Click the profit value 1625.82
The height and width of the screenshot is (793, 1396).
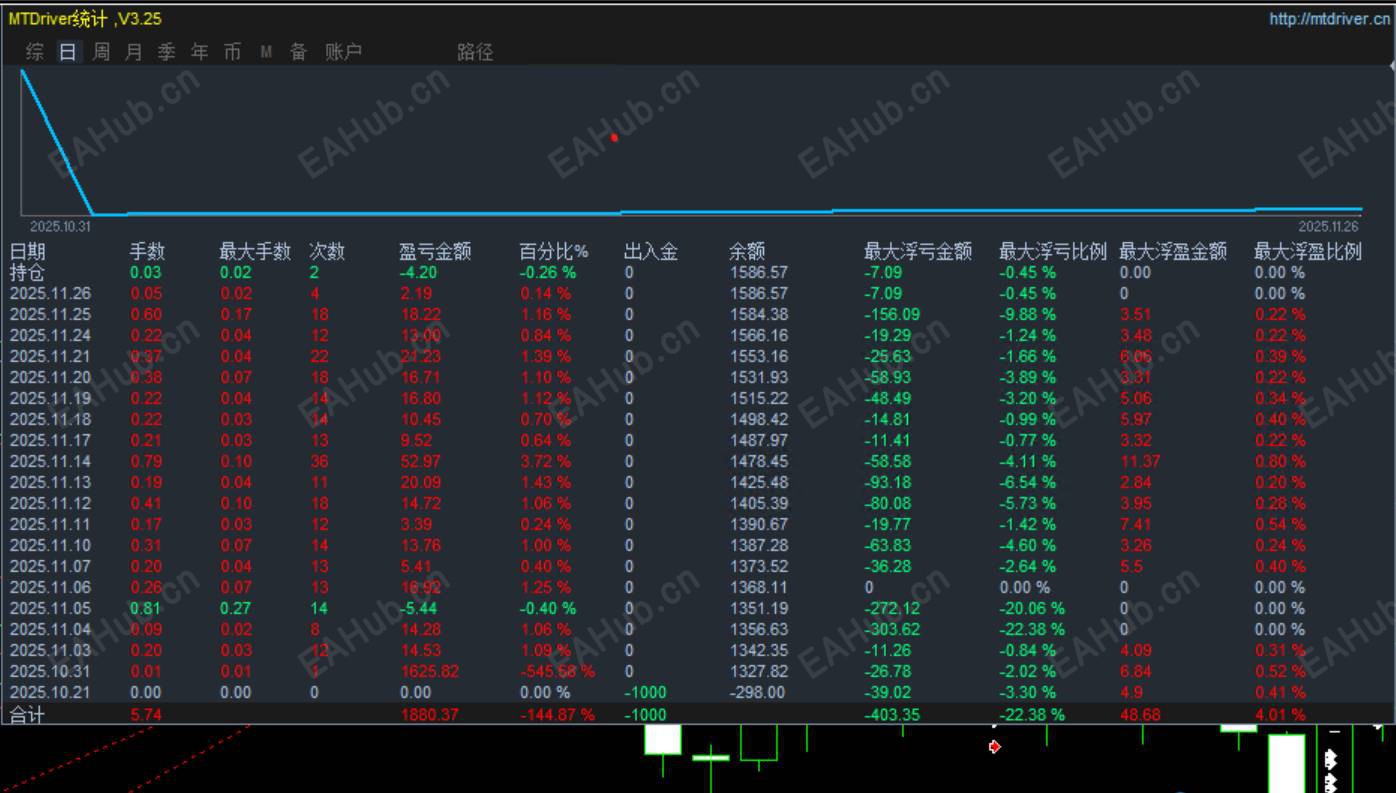(429, 671)
